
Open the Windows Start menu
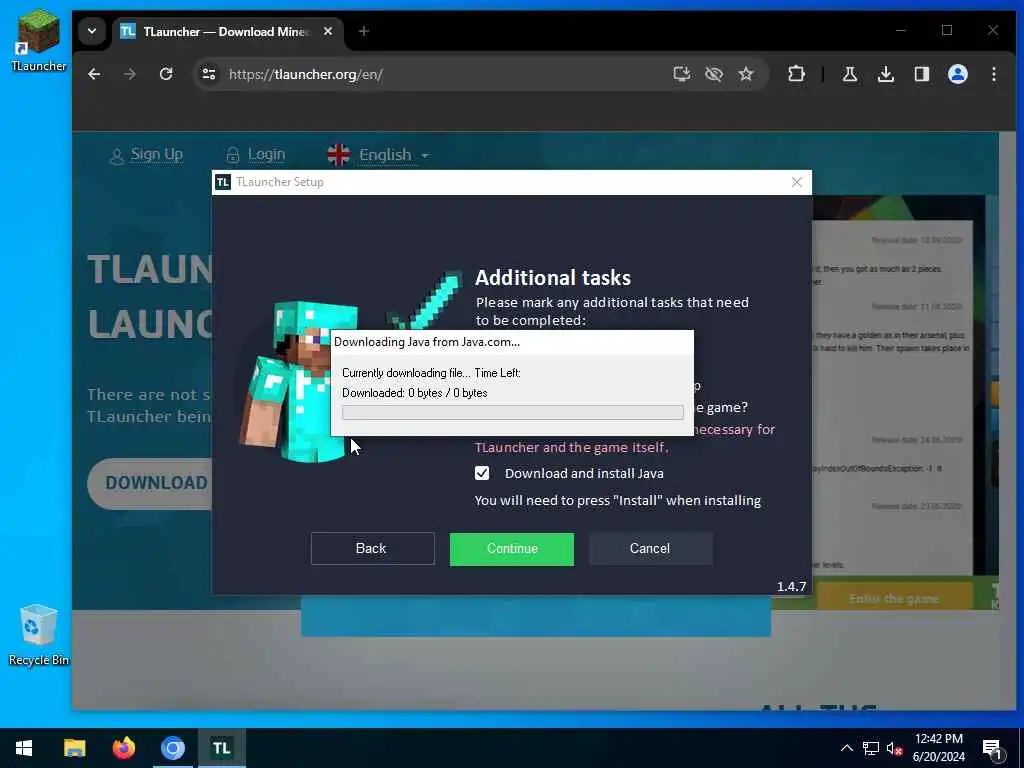(x=24, y=748)
